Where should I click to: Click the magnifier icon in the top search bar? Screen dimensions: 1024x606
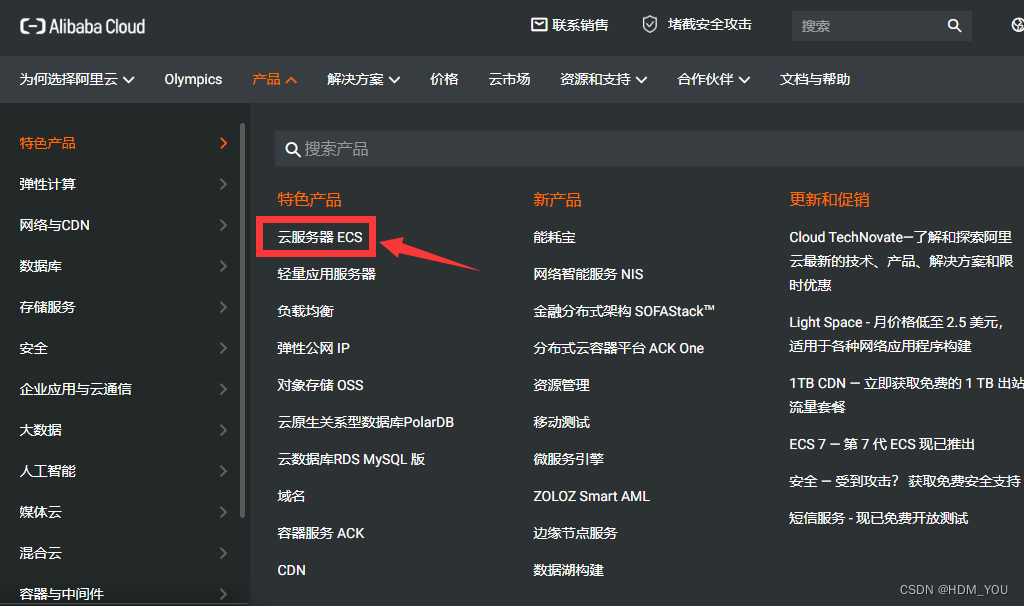pyautogui.click(x=954, y=25)
